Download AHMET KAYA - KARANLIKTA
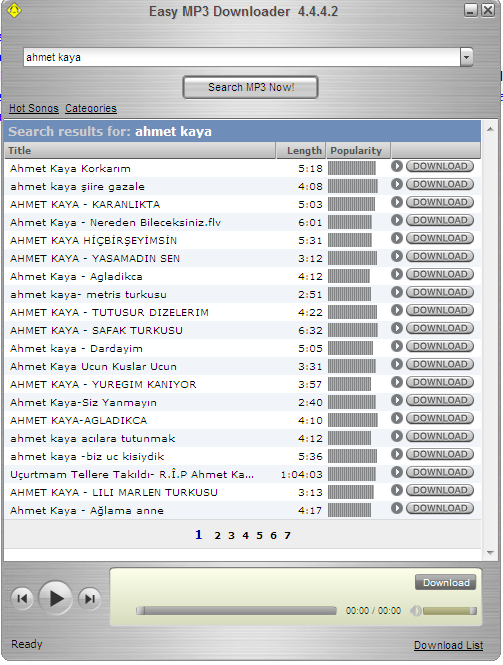Screen dimensions: 503x665 440,202
